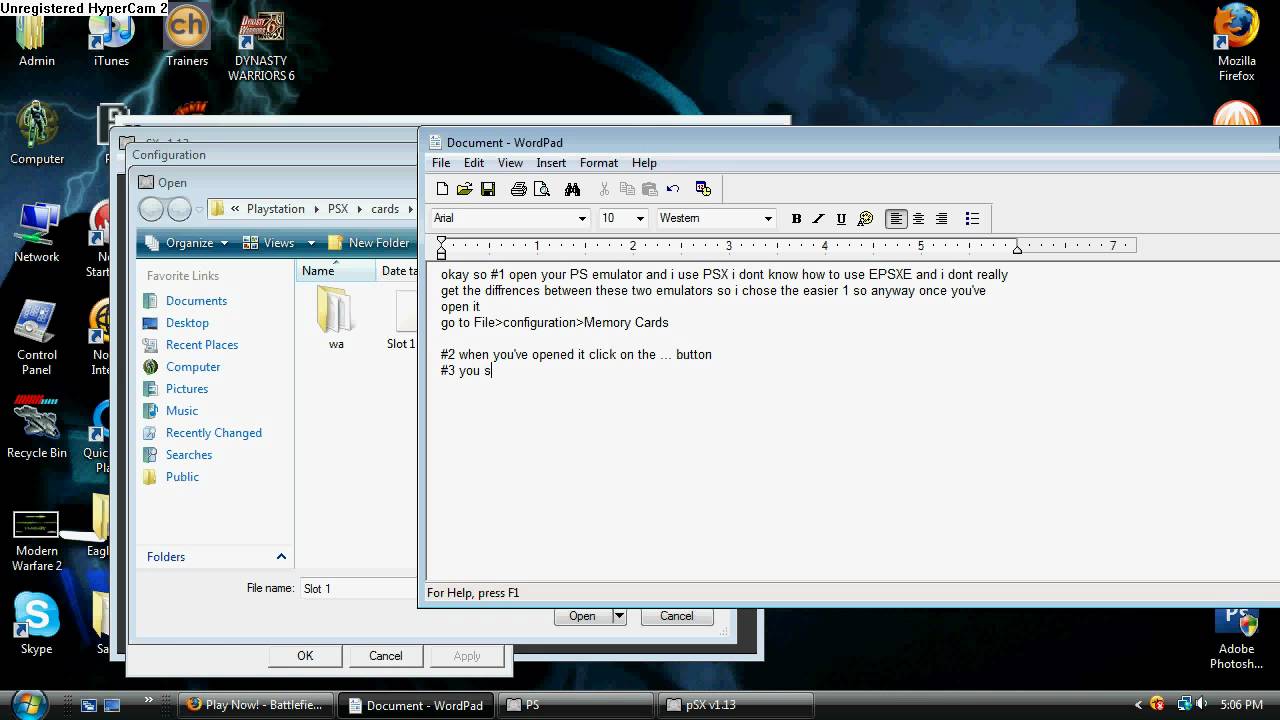Save the WordPad document via floppy icon
This screenshot has height=720, width=1280.
pyautogui.click(x=488, y=189)
